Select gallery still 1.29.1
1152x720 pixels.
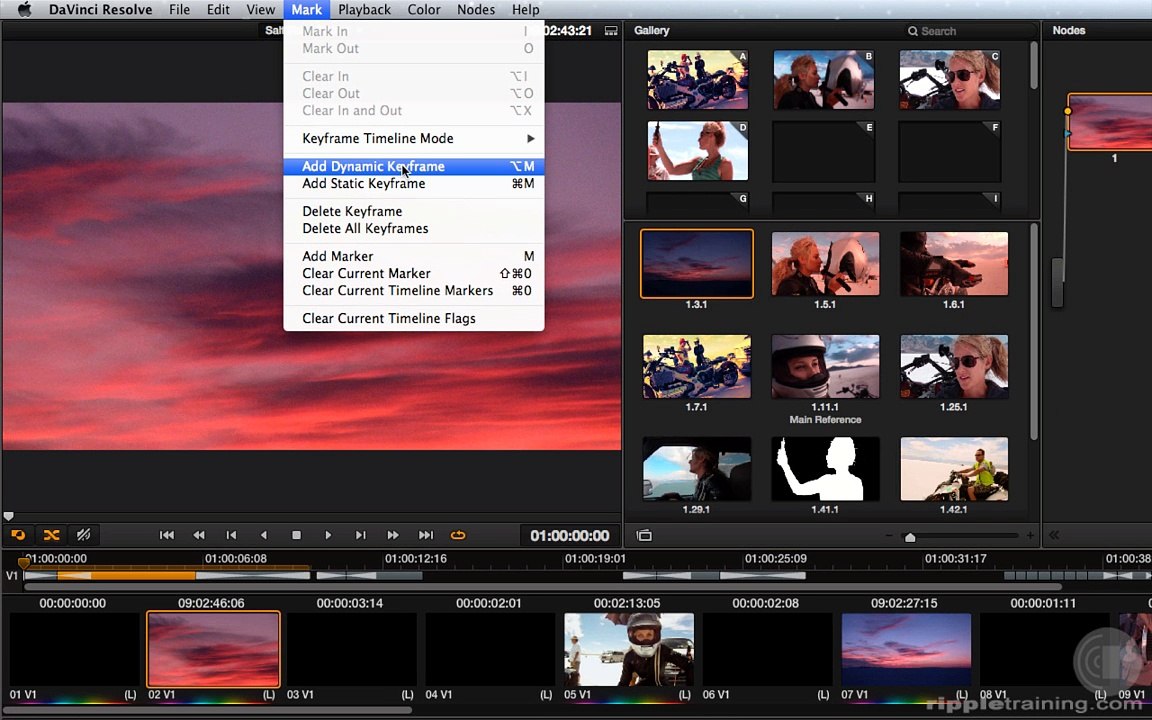point(696,469)
